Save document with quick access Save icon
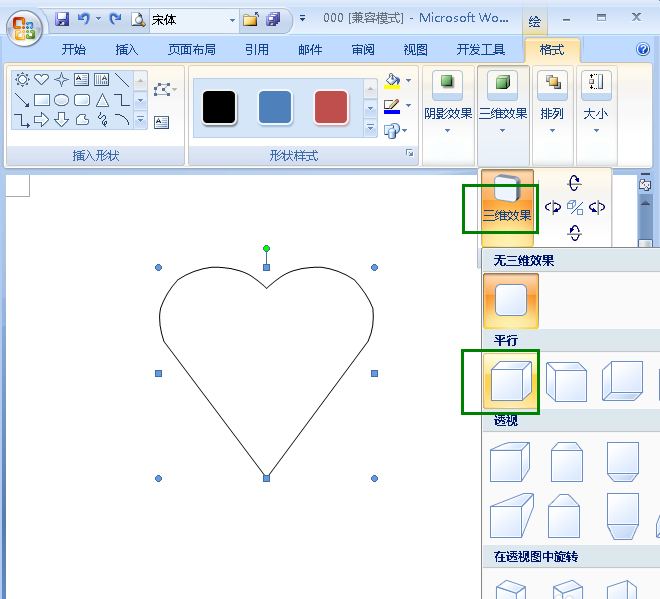This screenshot has width=660, height=599. coord(62,19)
